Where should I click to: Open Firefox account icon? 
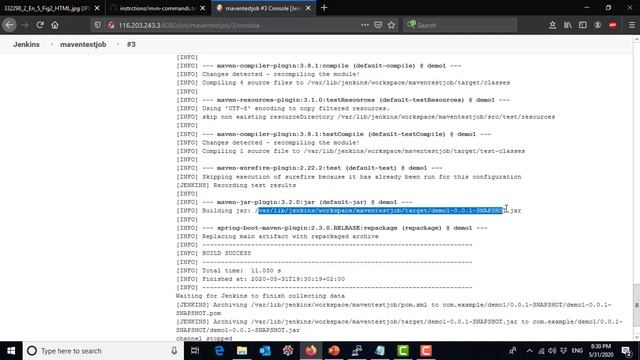coord(598,25)
